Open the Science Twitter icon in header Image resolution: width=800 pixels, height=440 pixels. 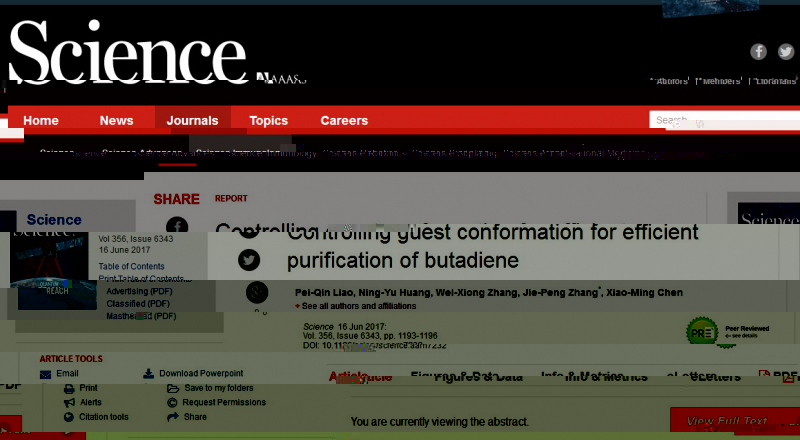[x=786, y=52]
